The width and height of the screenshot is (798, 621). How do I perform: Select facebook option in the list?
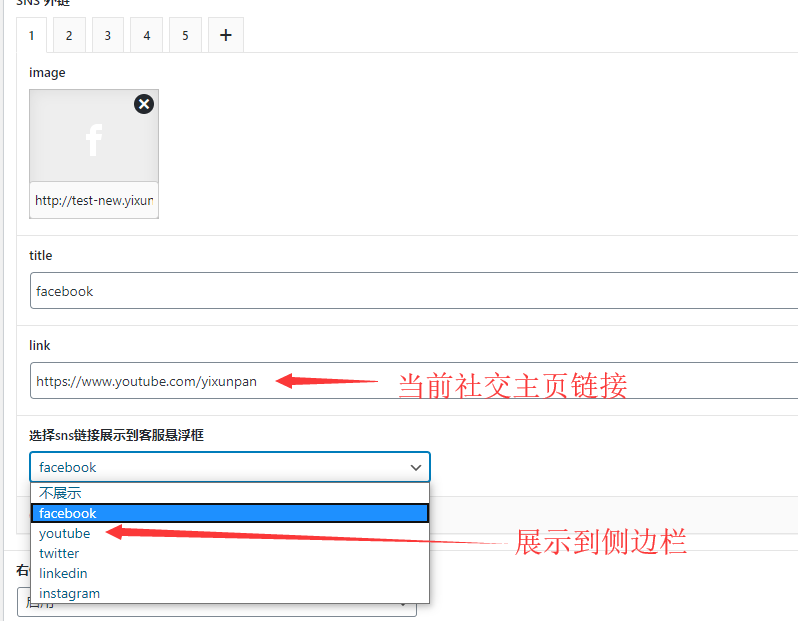coord(230,513)
